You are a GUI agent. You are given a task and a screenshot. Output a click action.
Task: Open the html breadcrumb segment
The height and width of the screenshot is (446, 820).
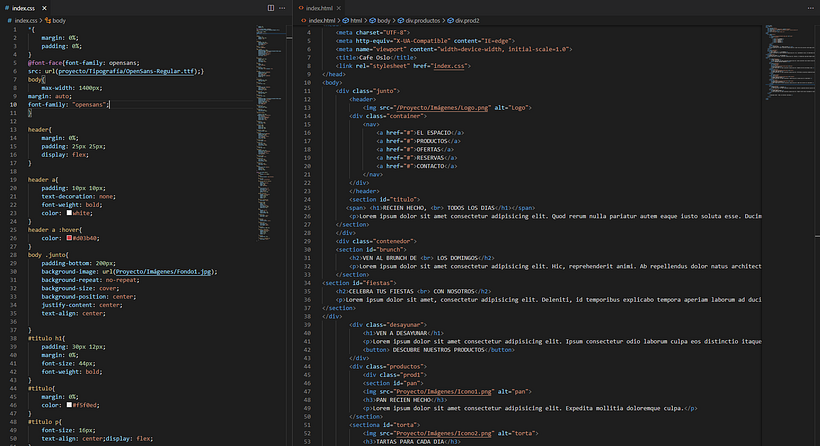[356, 20]
